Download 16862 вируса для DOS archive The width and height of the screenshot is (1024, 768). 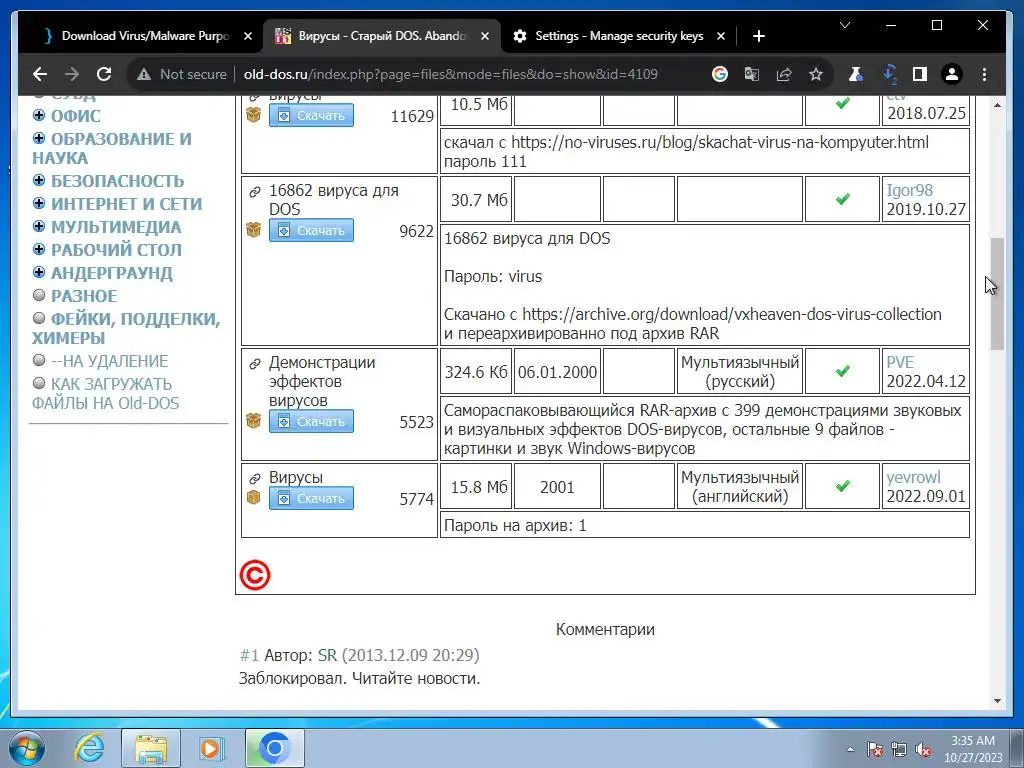coord(312,231)
